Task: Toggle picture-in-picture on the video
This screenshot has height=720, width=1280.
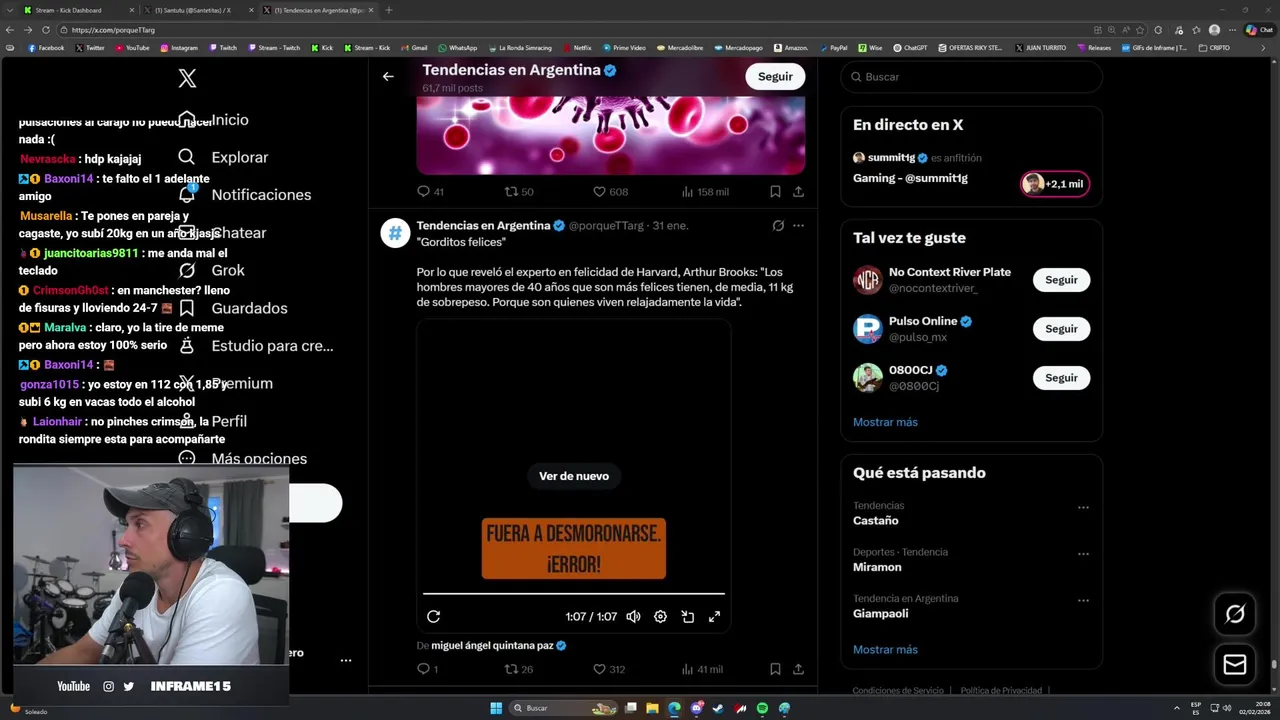Action: tap(688, 617)
